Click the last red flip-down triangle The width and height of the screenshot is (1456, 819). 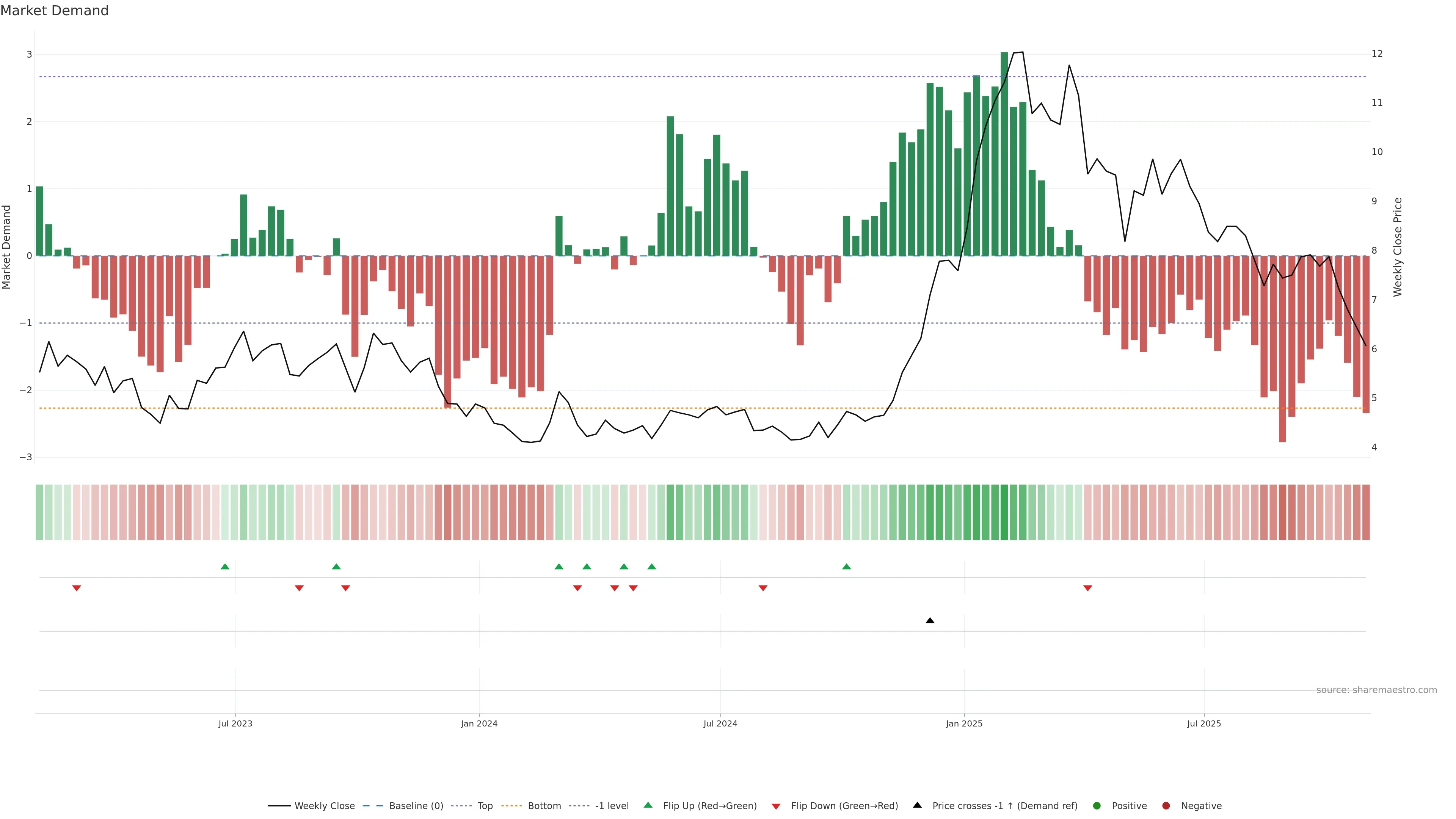coord(1087,588)
